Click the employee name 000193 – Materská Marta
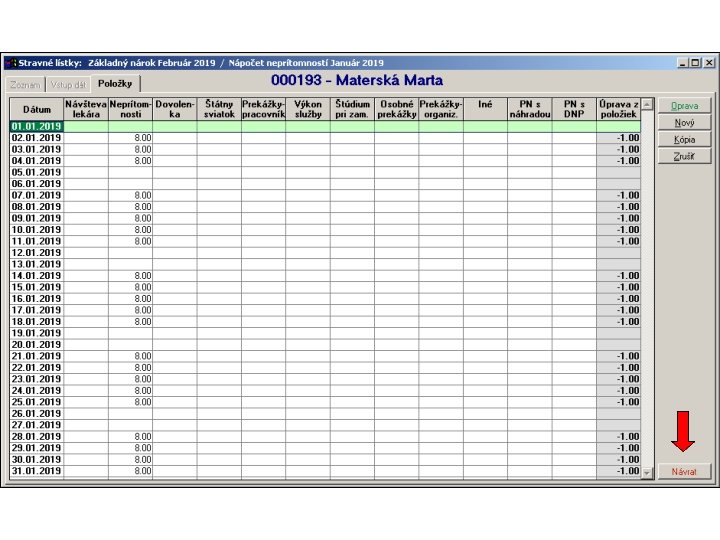The width and height of the screenshot is (720, 540). point(357,80)
